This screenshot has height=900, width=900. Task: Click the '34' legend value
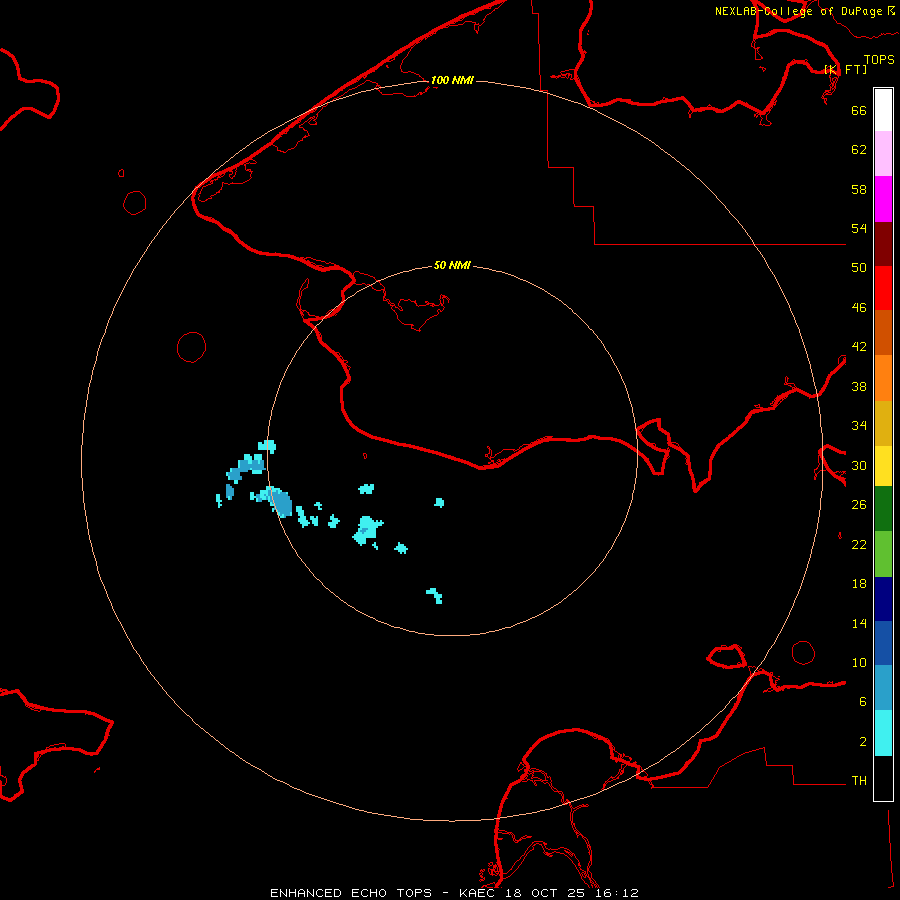pyautogui.click(x=859, y=426)
